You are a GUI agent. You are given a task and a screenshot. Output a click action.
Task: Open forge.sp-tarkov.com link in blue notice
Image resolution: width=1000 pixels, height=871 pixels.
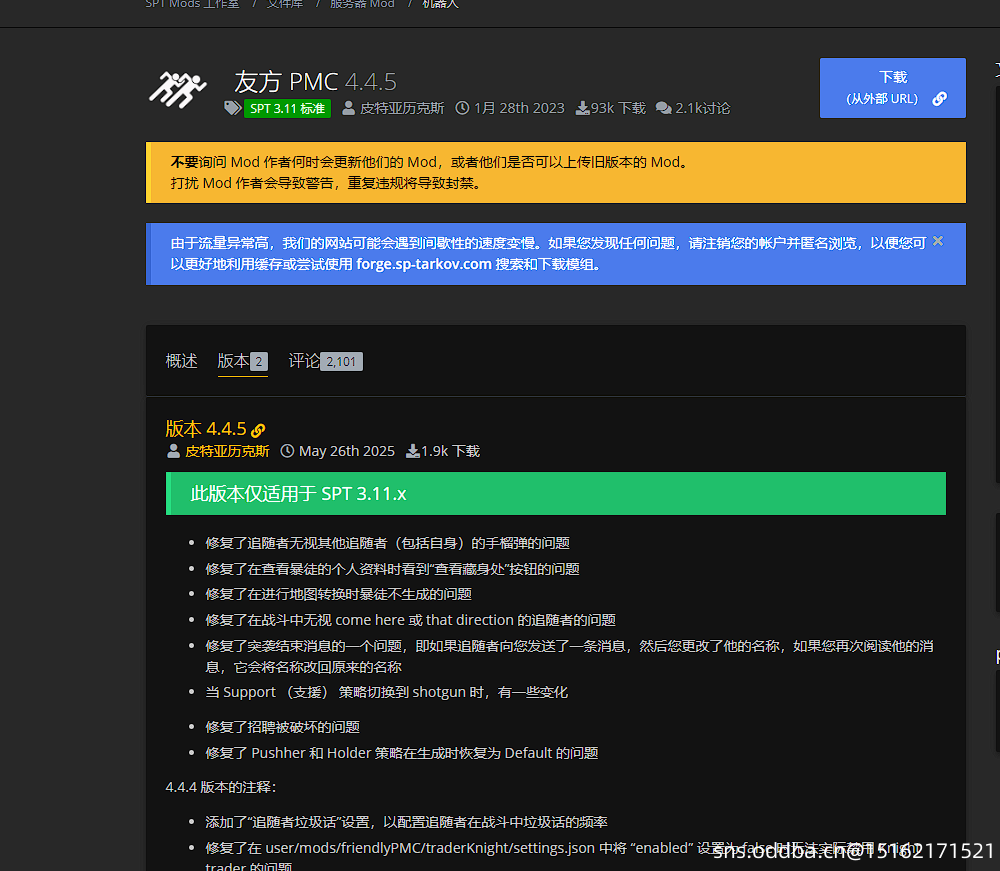[x=423, y=264]
